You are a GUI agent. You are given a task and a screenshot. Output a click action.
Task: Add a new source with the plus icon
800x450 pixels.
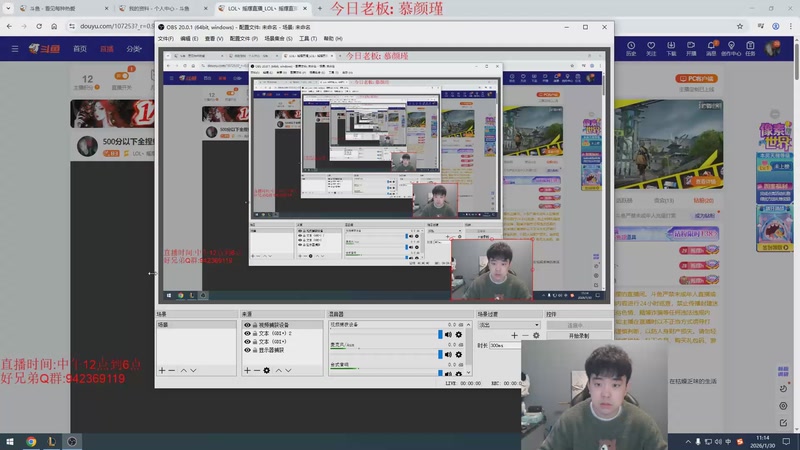click(x=247, y=370)
